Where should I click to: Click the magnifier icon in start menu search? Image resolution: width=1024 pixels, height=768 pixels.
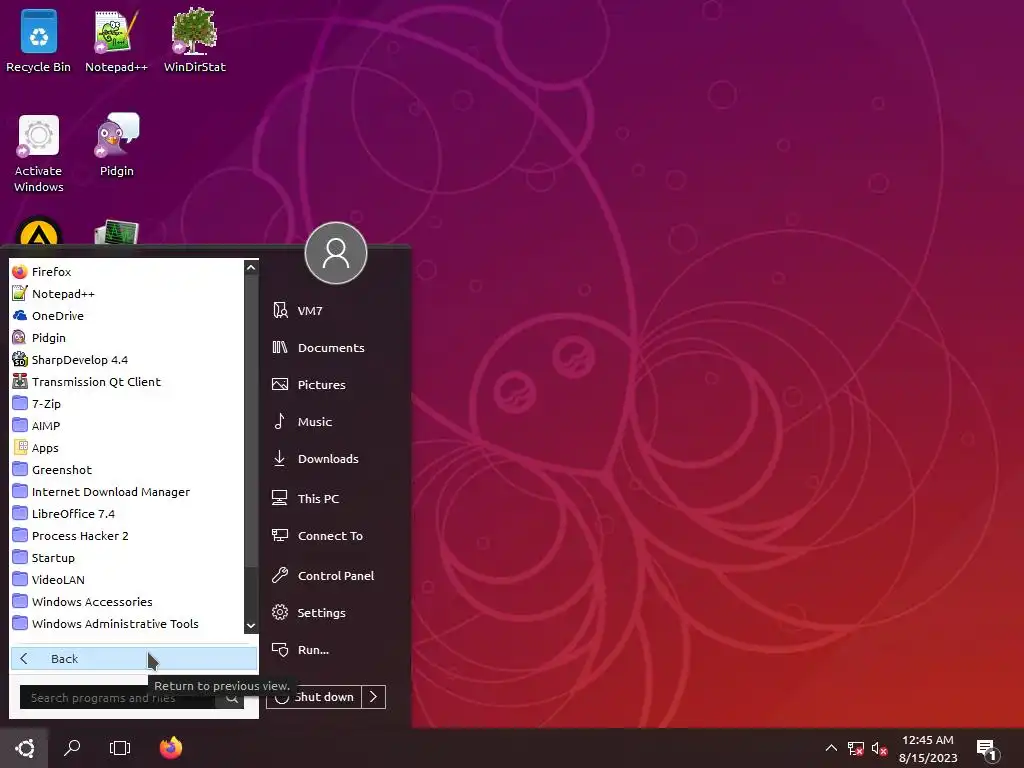pos(232,697)
